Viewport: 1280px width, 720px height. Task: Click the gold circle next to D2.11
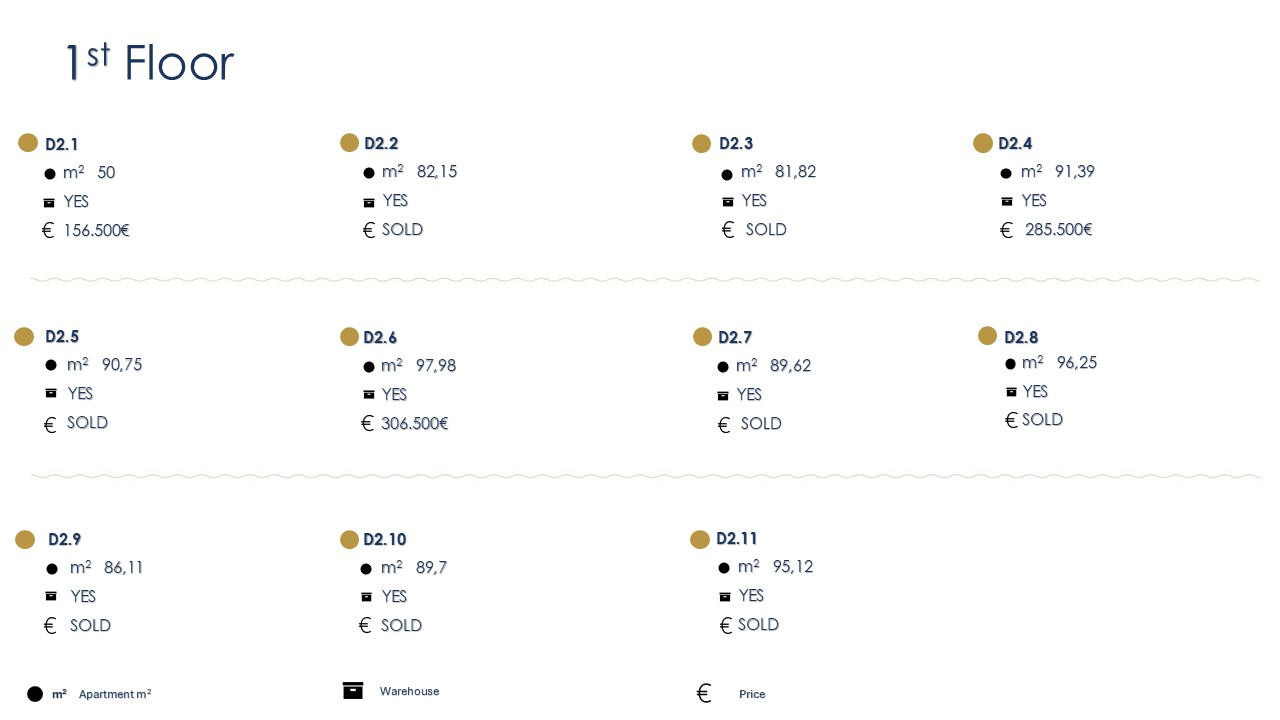[x=700, y=540]
